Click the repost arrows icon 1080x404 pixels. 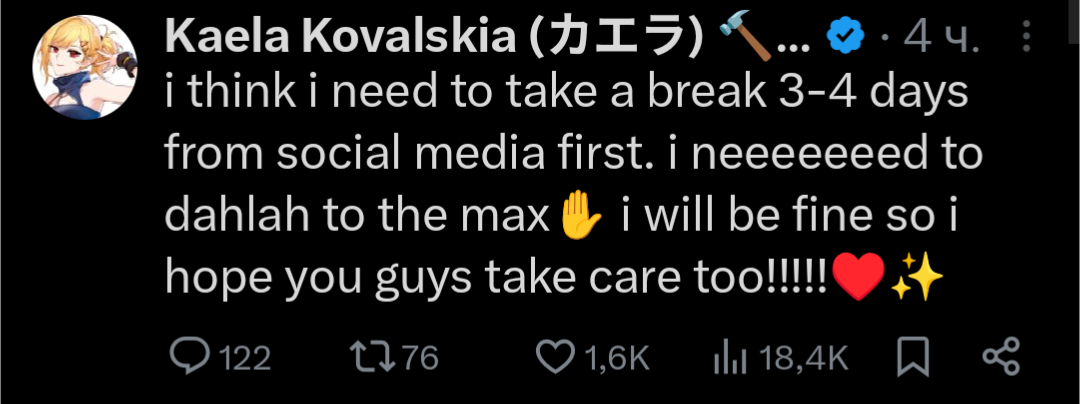point(372,356)
